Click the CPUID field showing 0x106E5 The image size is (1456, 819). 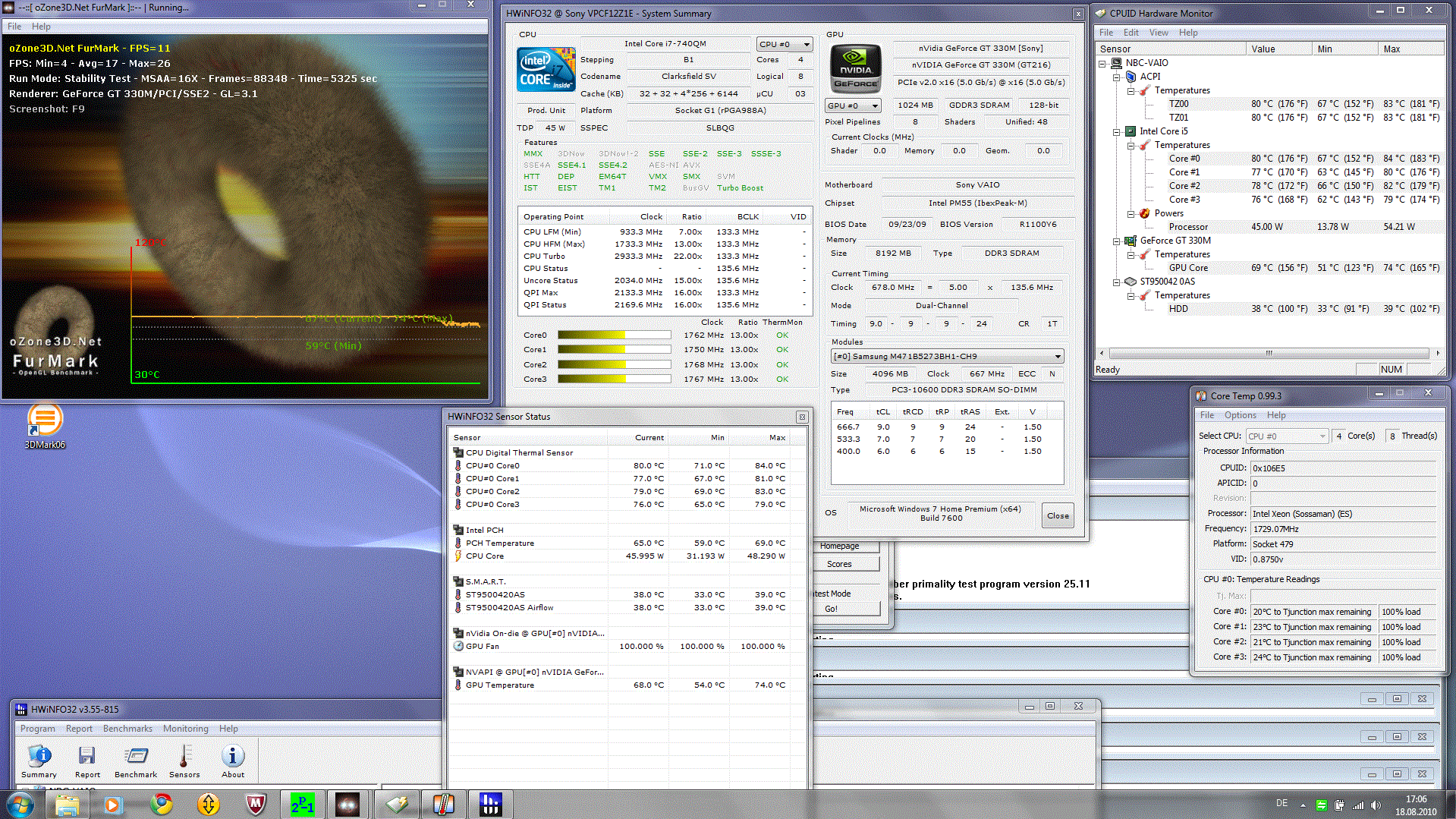pyautogui.click(x=1344, y=468)
